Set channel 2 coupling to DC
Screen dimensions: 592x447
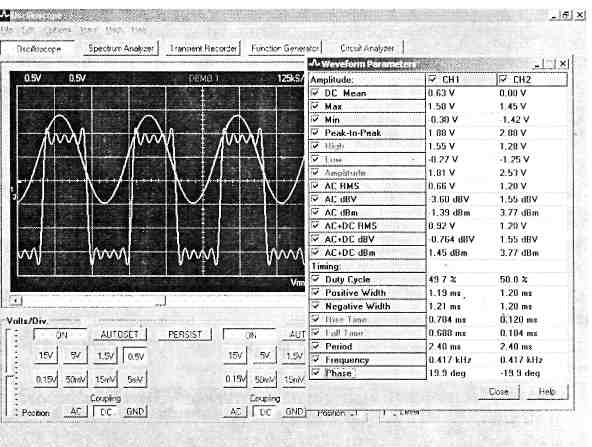265,412
